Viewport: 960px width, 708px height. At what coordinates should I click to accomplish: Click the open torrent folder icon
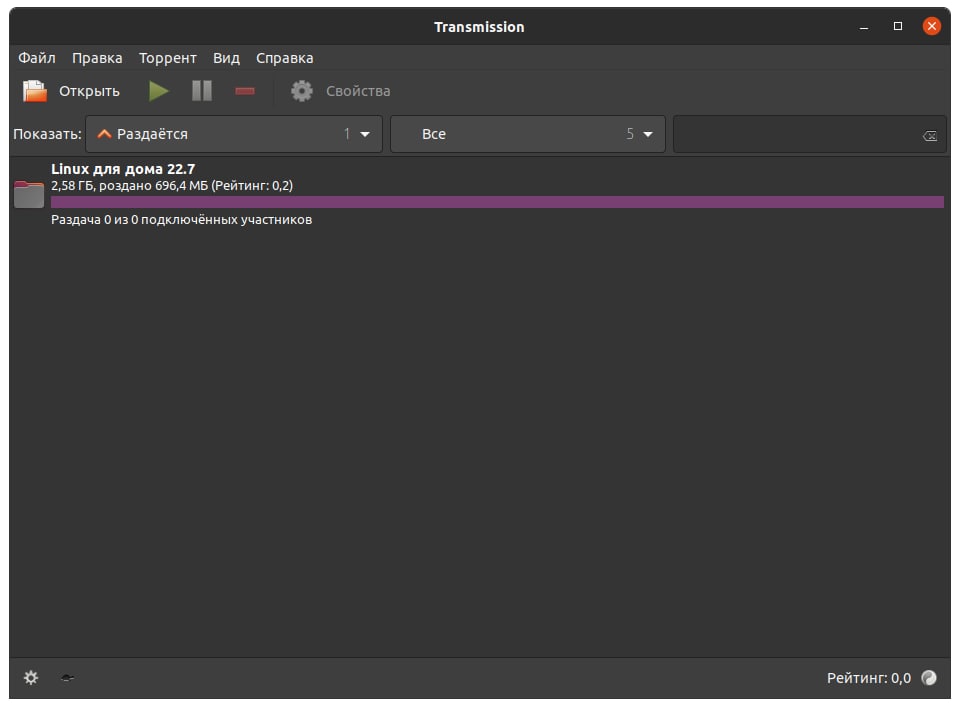point(35,91)
